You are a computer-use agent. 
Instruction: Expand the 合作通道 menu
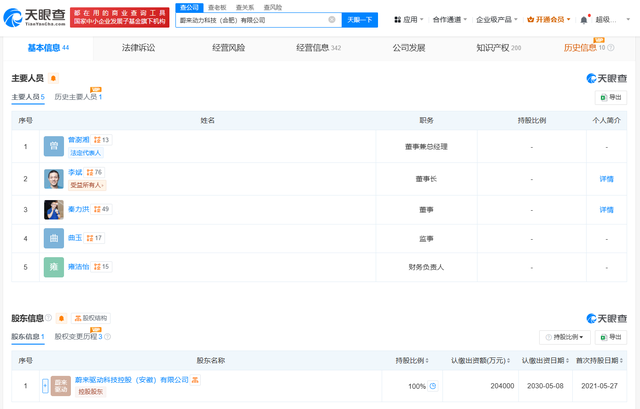tap(450, 20)
